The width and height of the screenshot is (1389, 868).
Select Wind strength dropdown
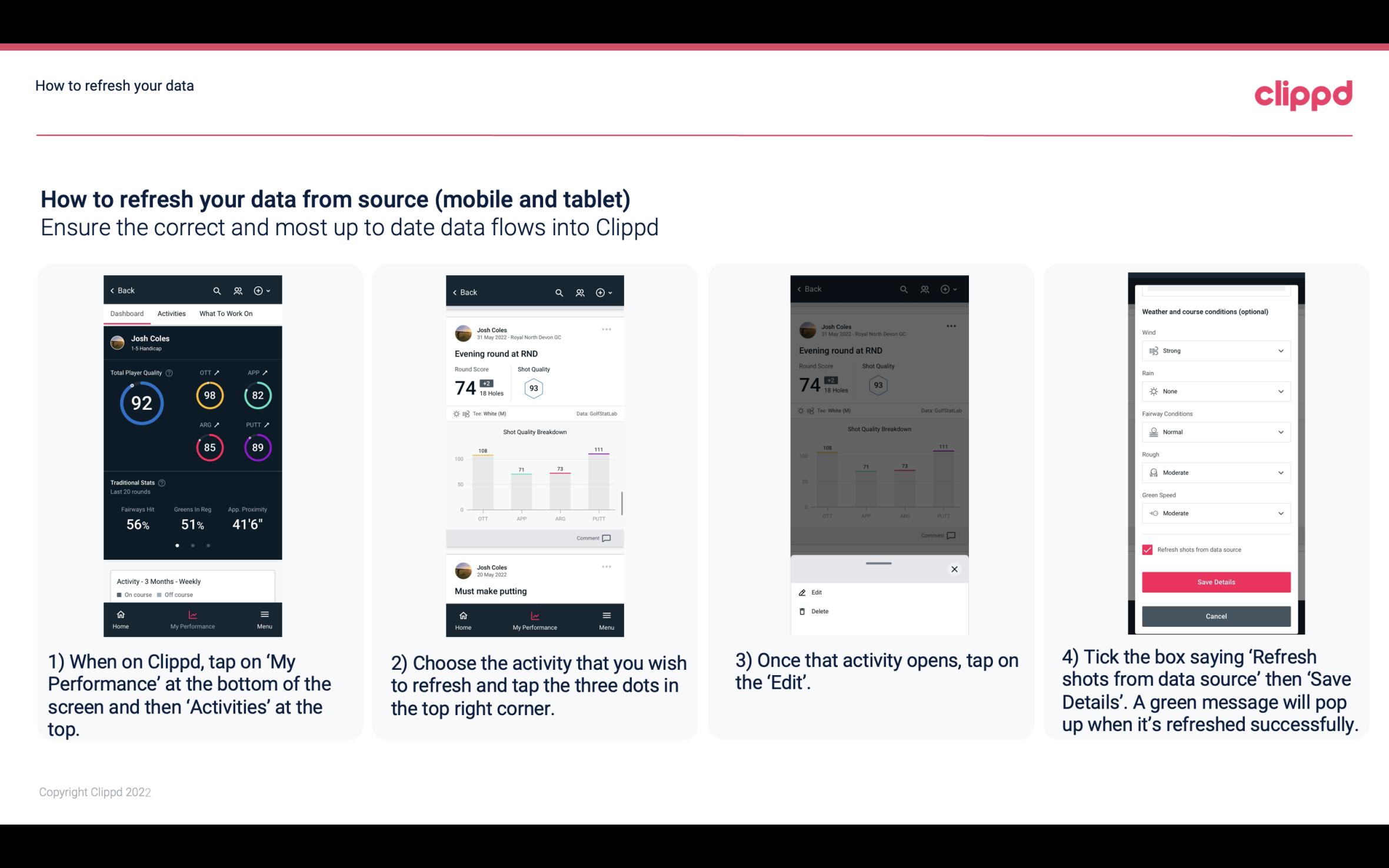1215,350
